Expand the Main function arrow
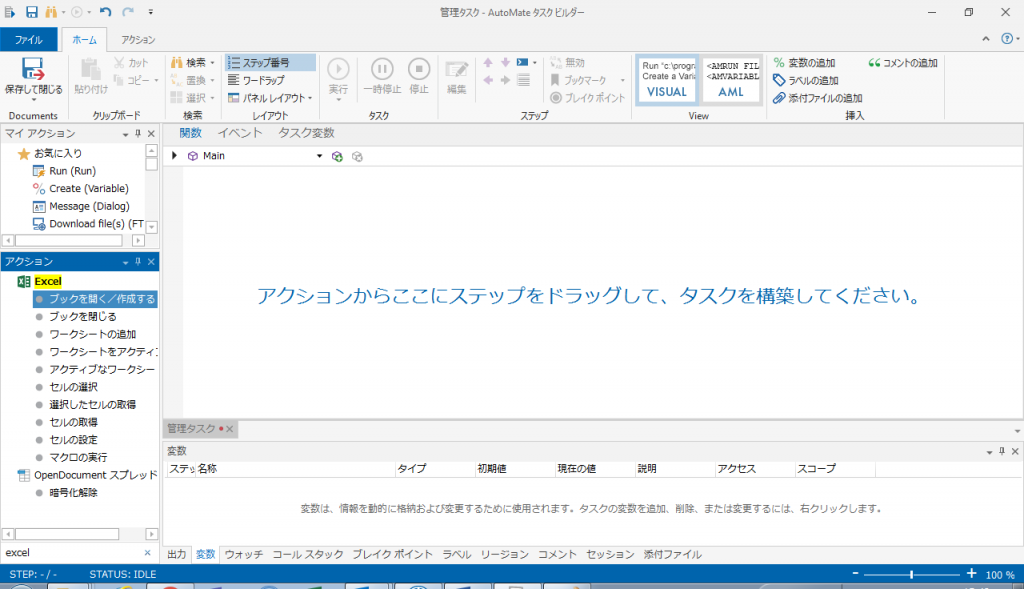 [x=174, y=155]
